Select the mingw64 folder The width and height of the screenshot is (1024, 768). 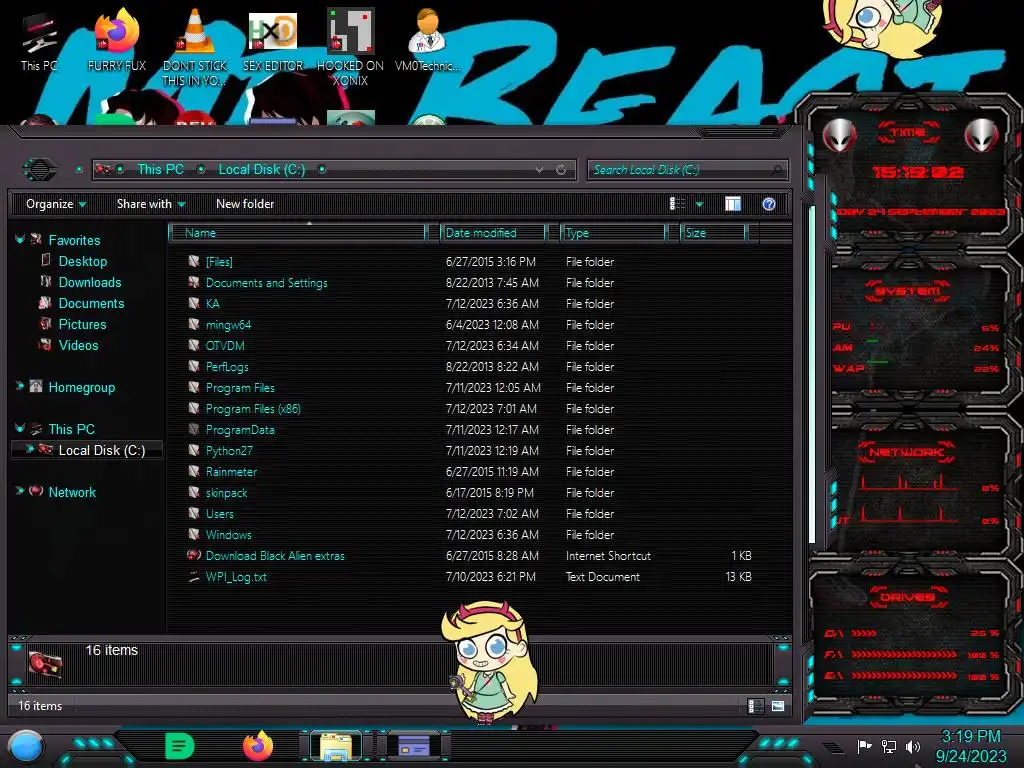click(229, 325)
